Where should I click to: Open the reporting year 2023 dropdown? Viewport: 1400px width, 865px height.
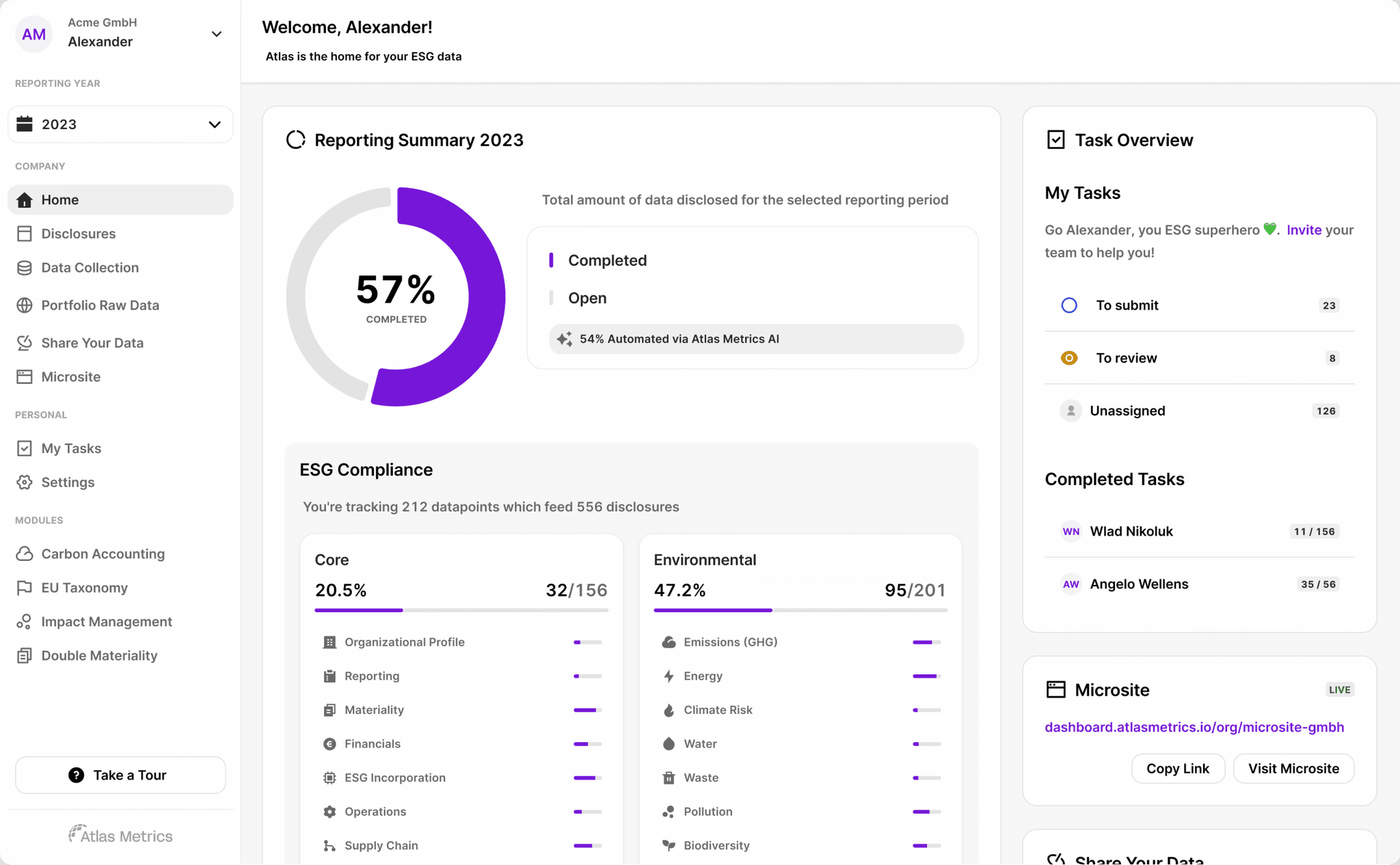coord(120,124)
